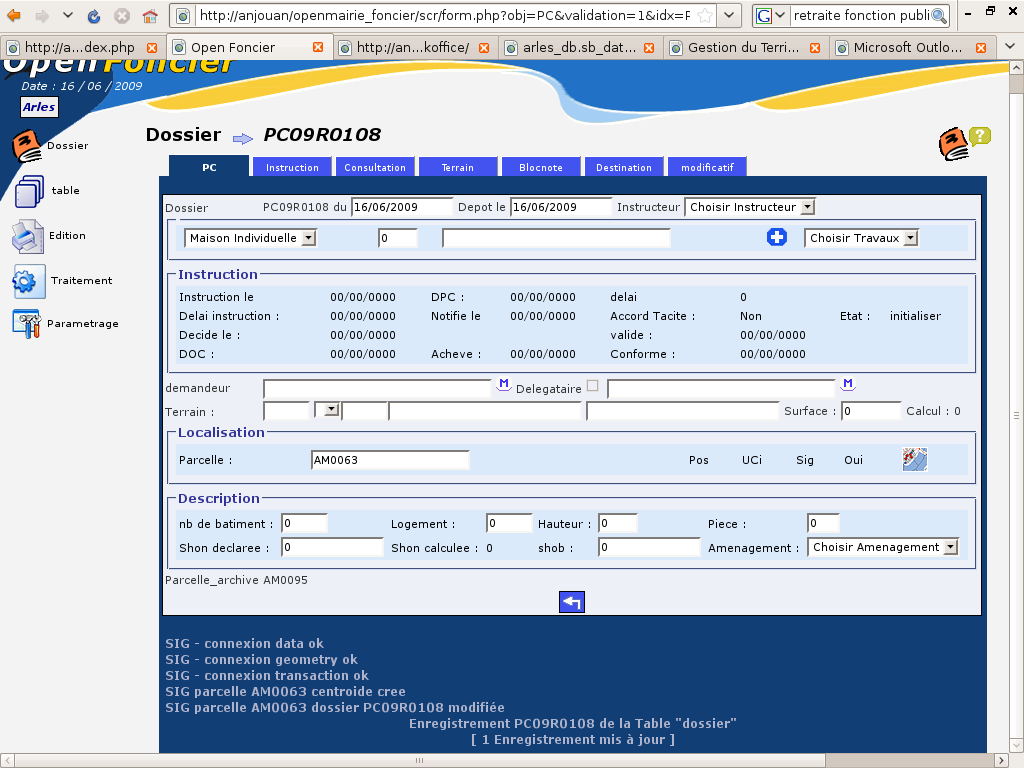Click the Arles city button
The image size is (1024, 768).
39,107
